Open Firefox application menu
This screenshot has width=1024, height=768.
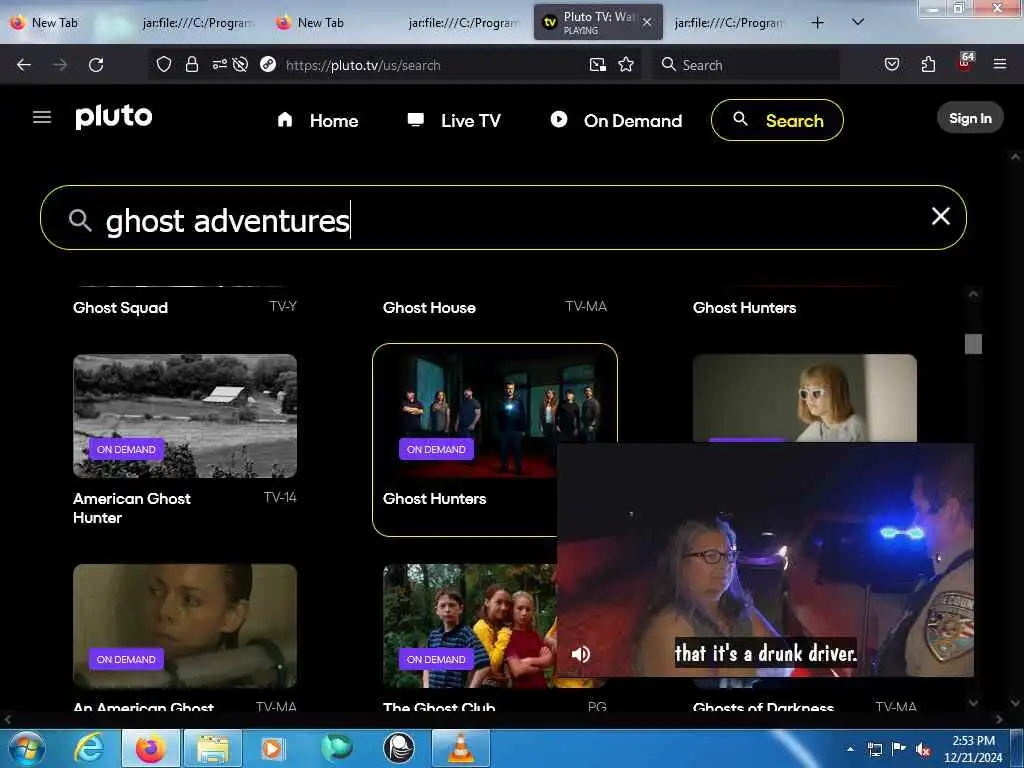point(1000,64)
